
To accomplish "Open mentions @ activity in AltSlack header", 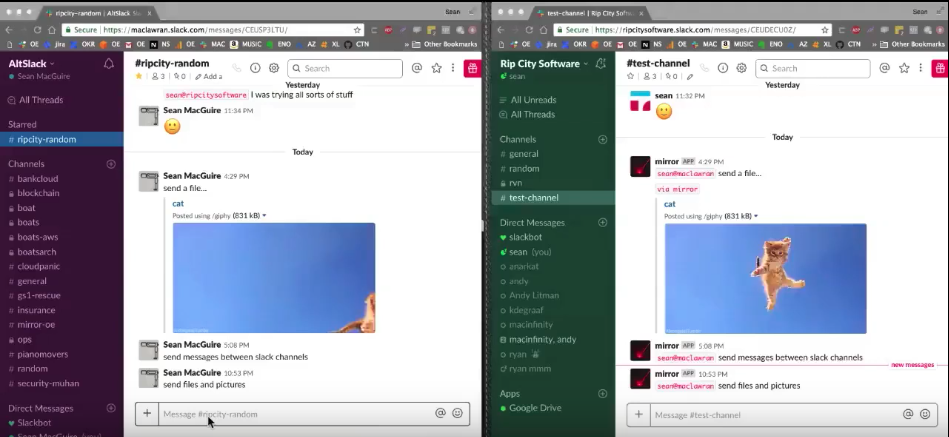I will coord(416,68).
